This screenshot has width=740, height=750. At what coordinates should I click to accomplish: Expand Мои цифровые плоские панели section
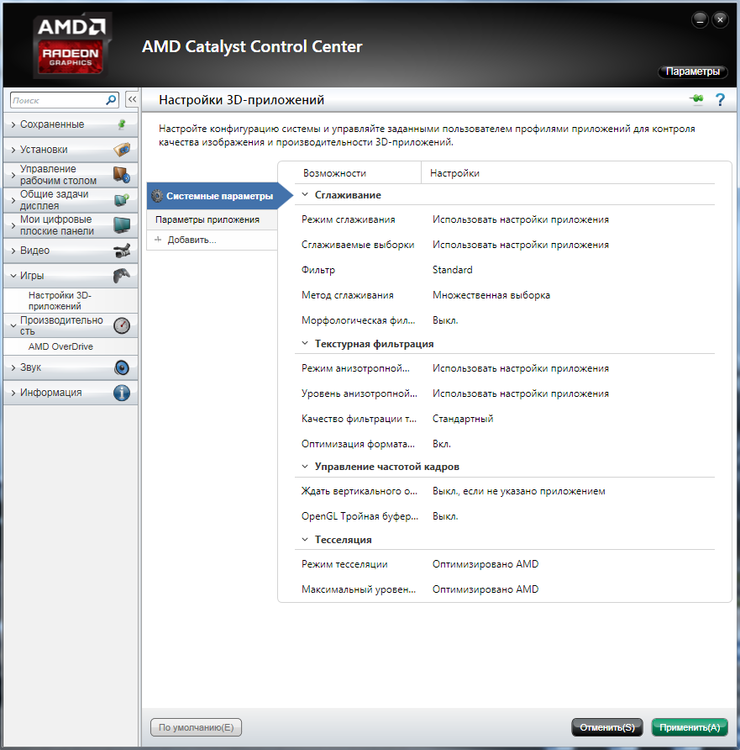point(13,225)
